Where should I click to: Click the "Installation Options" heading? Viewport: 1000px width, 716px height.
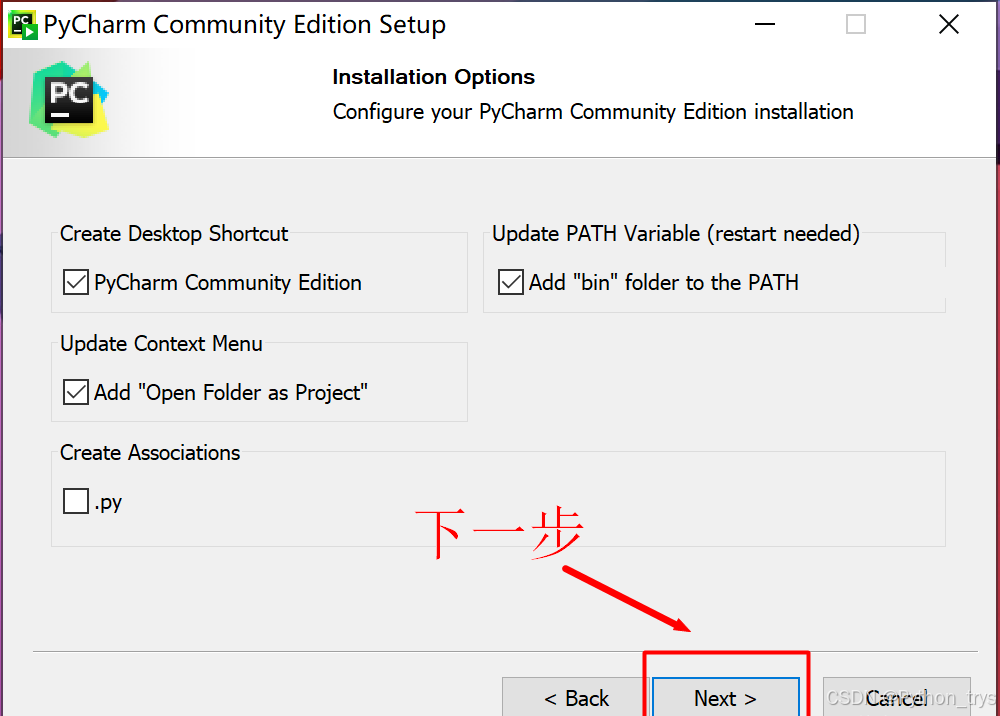(434, 77)
